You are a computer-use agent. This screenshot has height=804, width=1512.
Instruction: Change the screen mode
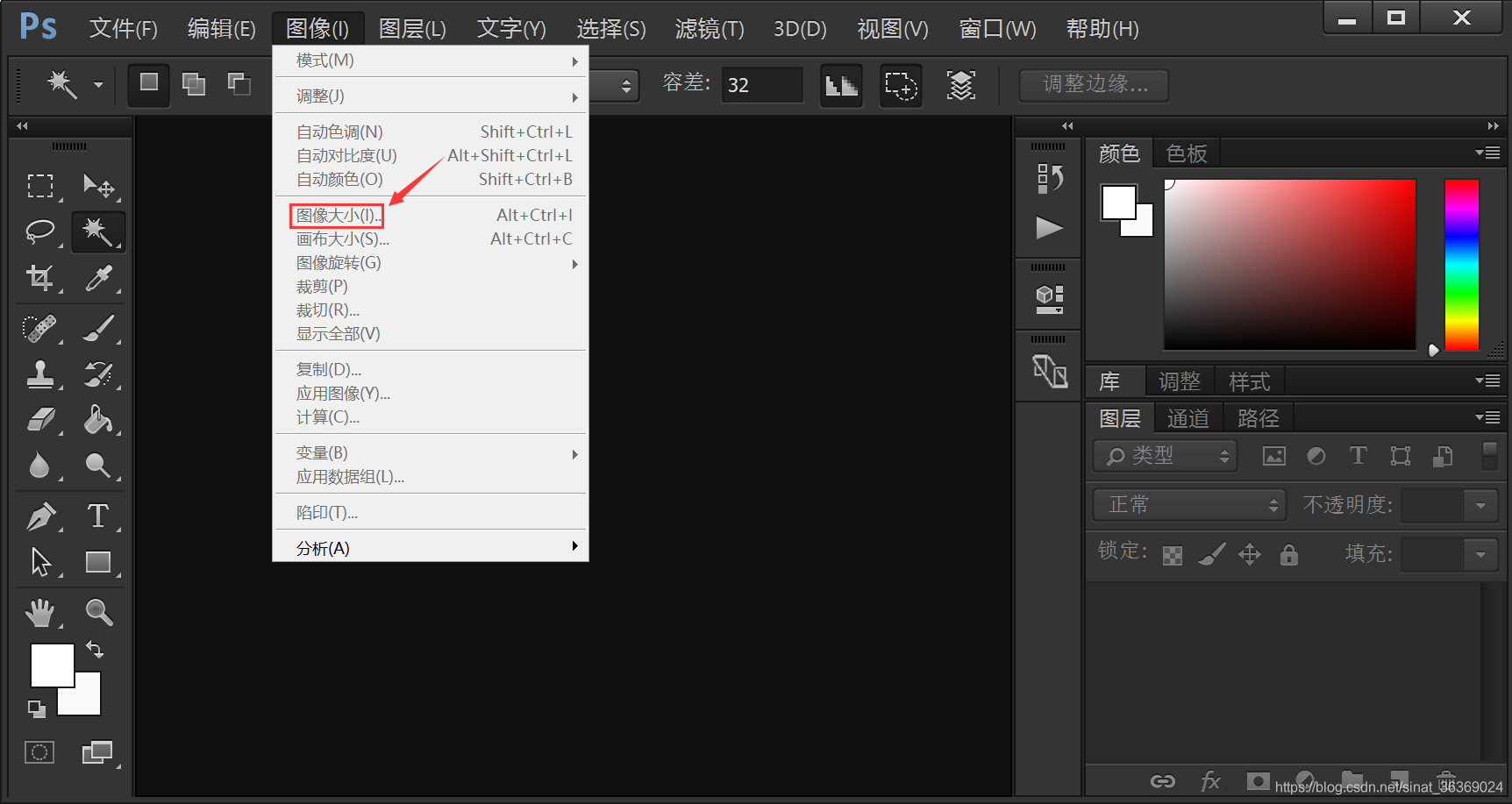(97, 752)
